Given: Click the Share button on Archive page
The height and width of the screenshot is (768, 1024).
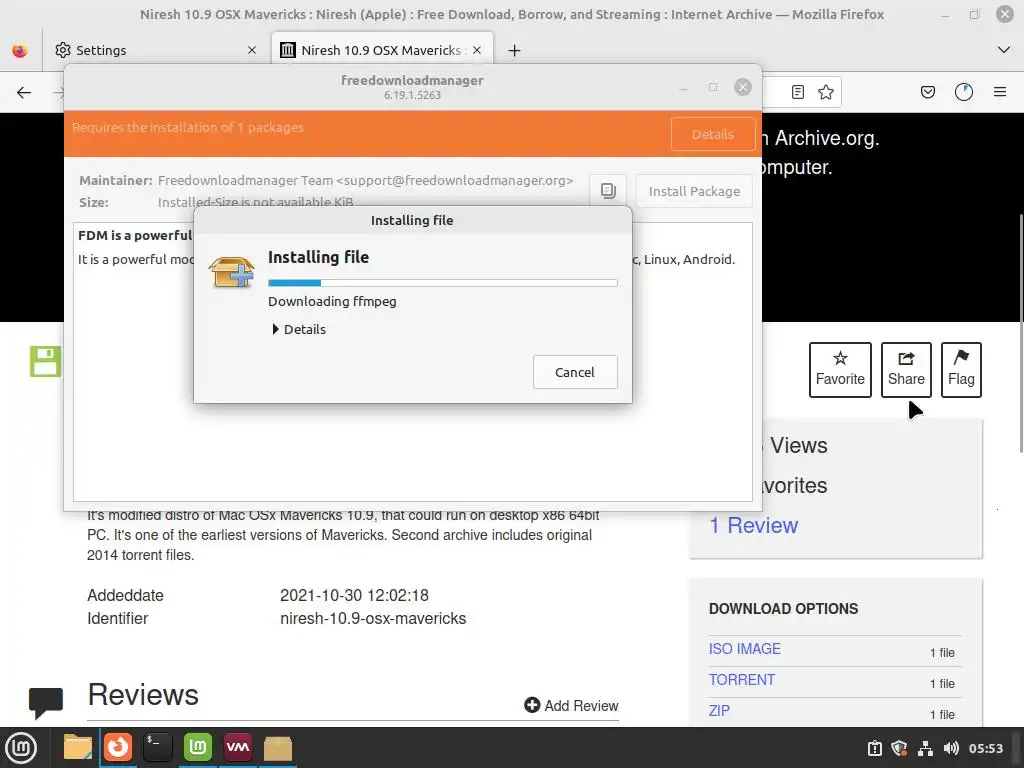Looking at the screenshot, I should 906,370.
